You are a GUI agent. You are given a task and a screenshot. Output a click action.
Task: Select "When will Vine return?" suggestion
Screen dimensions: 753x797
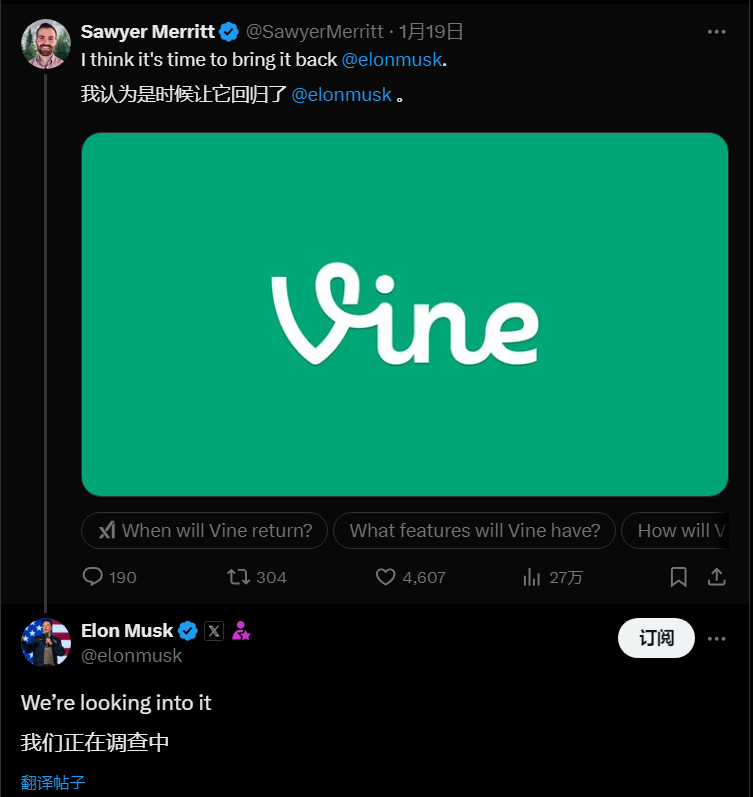[205, 530]
